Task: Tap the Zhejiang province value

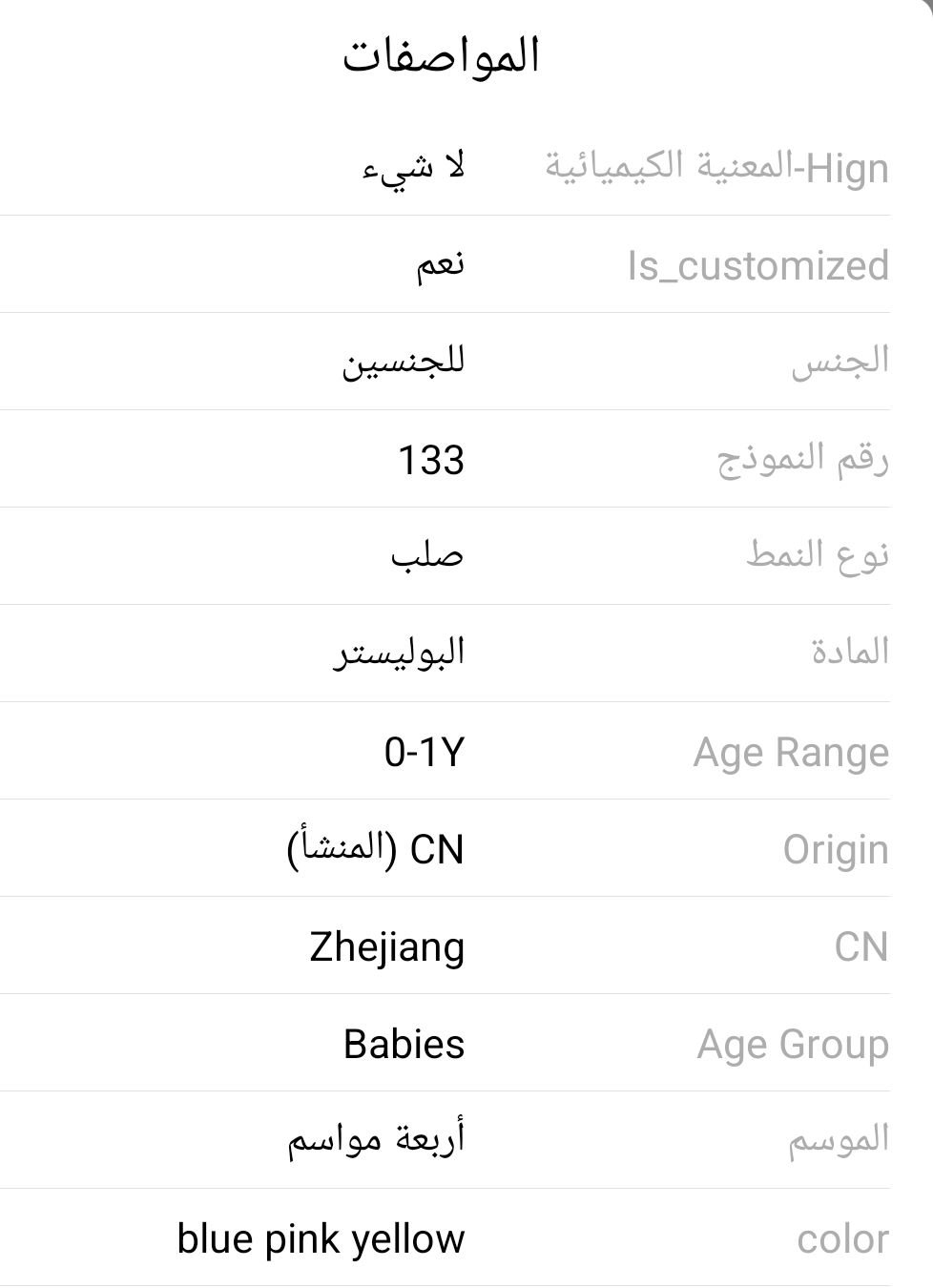Action: tap(387, 947)
